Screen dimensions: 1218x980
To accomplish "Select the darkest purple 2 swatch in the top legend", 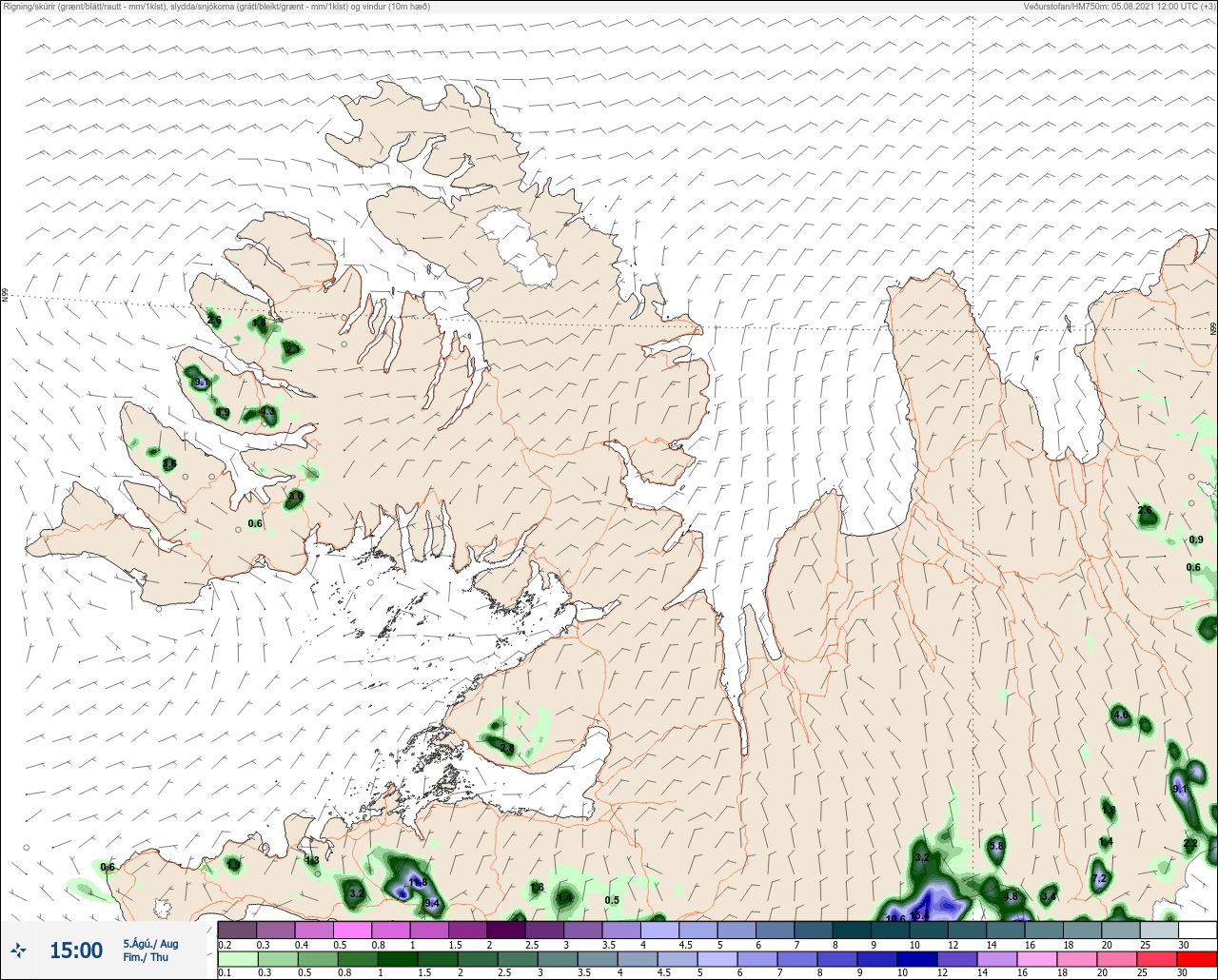I will click(x=506, y=930).
